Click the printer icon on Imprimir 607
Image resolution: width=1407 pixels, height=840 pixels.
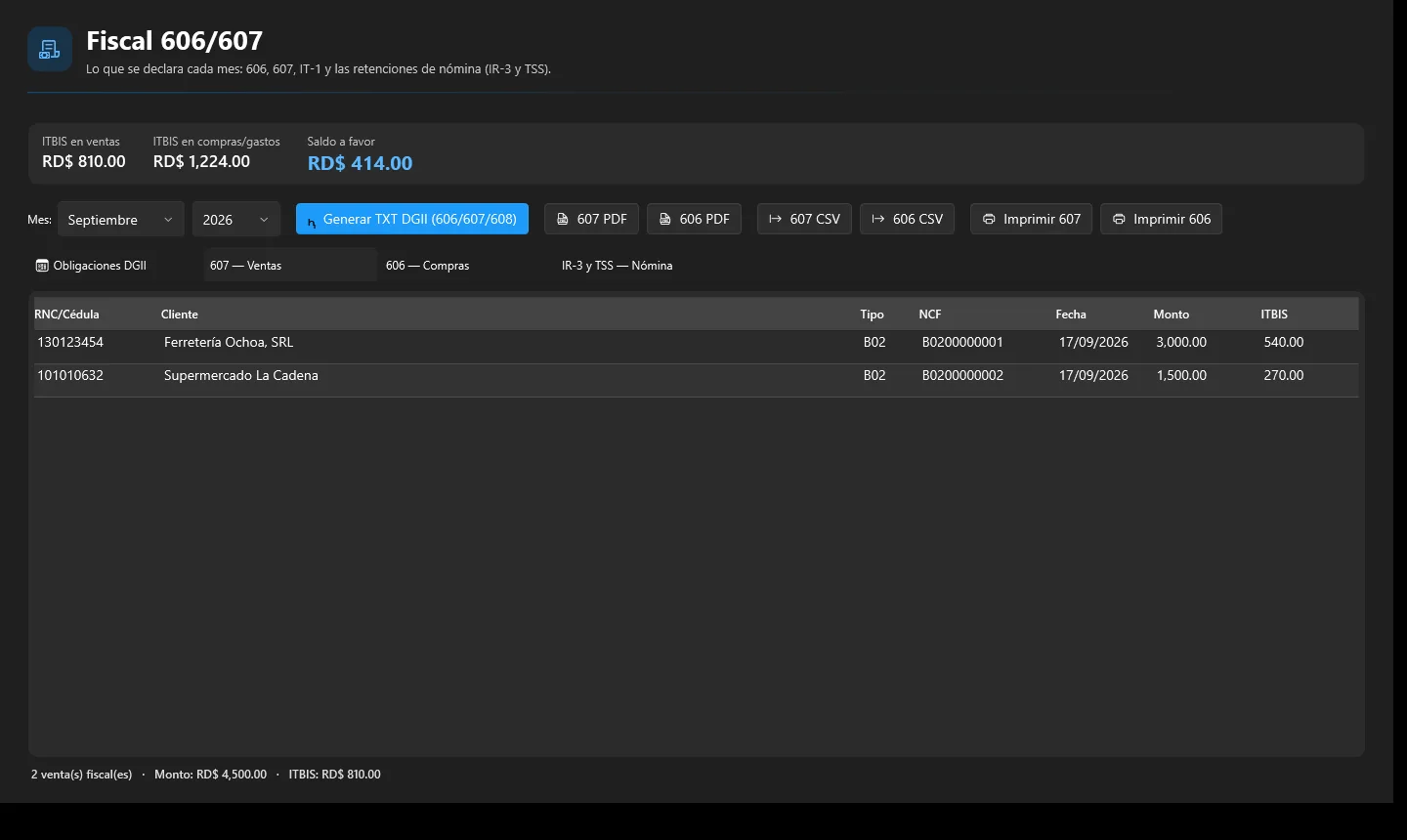tap(989, 219)
